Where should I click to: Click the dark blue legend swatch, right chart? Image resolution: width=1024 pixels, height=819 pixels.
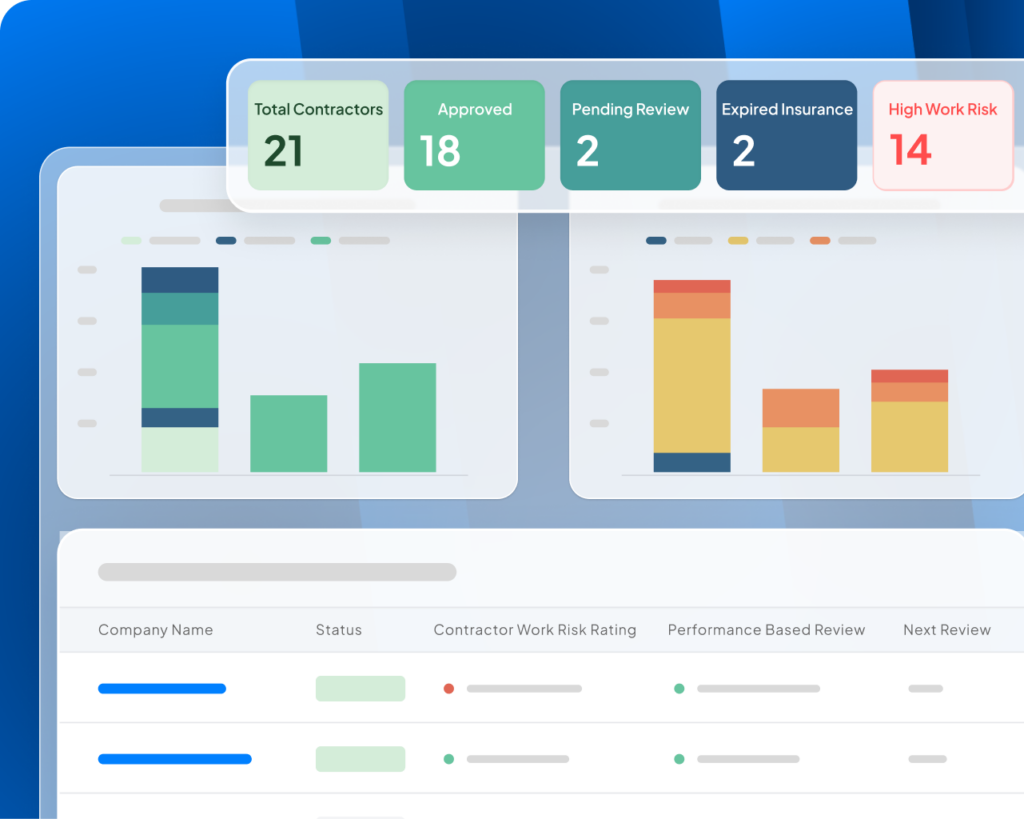click(656, 240)
